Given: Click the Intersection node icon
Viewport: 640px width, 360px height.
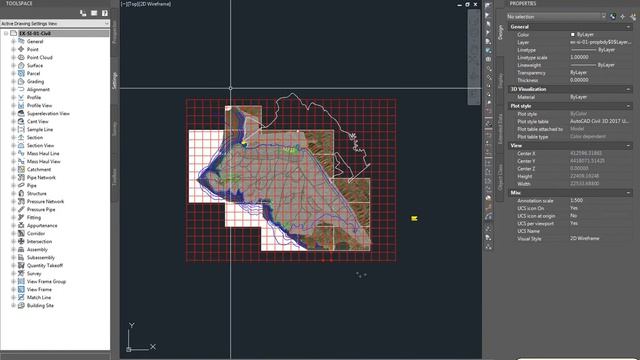Looking at the screenshot, I should (21, 241).
